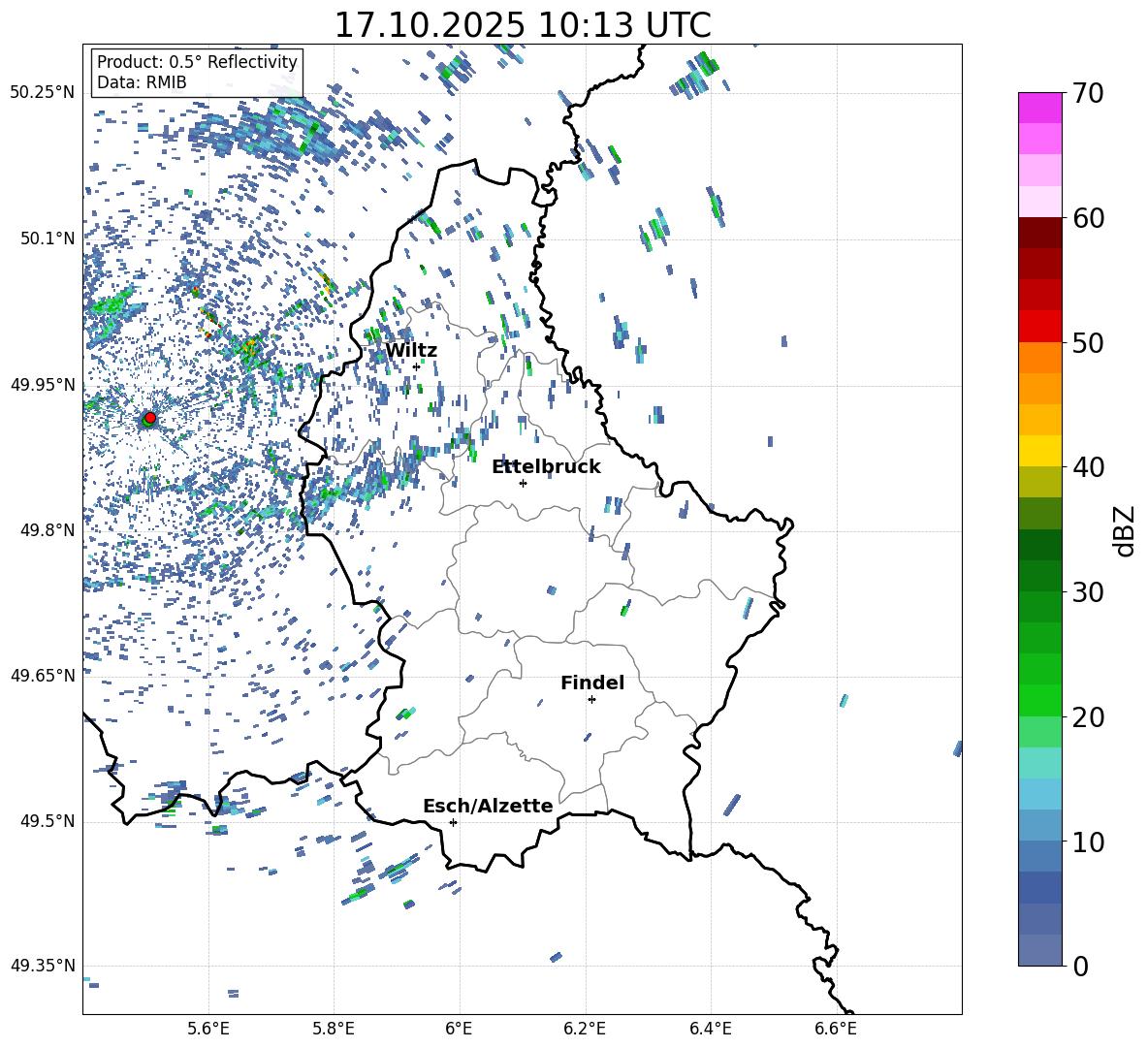Screen dimensions: 1148x1048
Task: Click the 49.35°N latitude tick label
Action: click(x=42, y=966)
